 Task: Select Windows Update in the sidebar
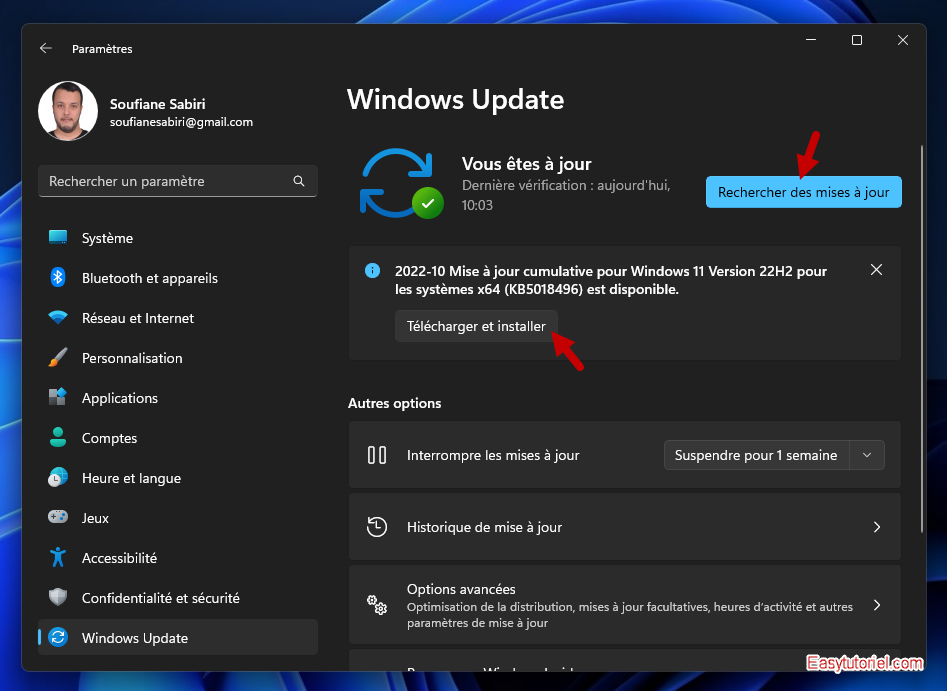(x=178, y=637)
